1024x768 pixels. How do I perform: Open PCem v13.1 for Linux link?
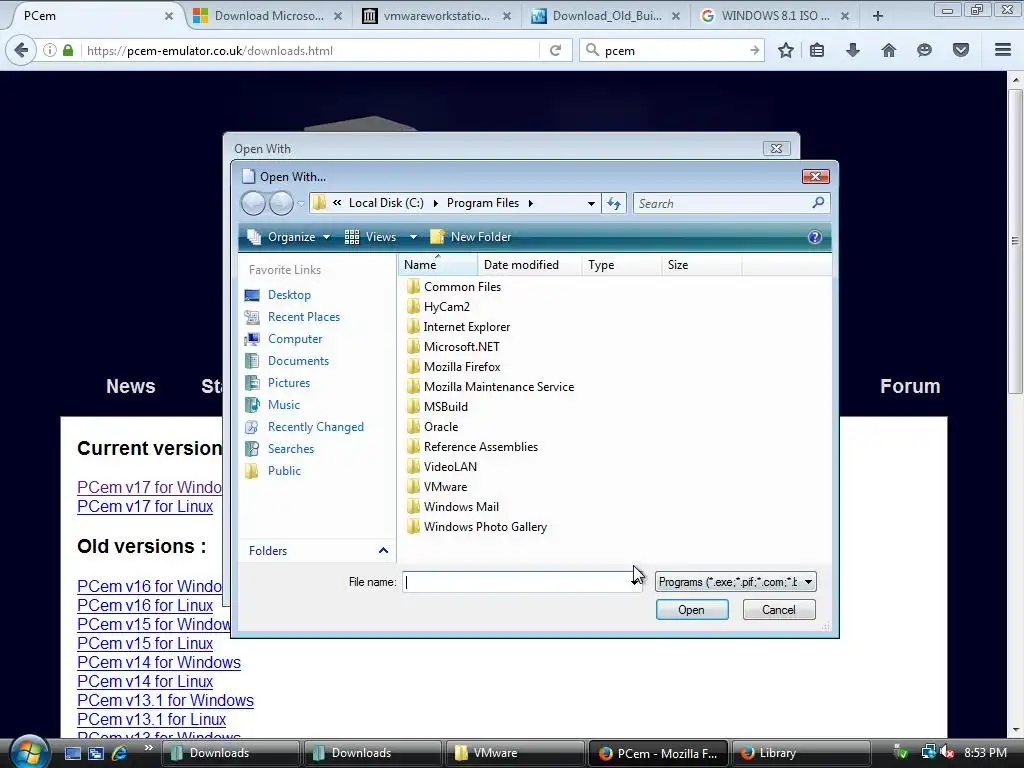[152, 719]
